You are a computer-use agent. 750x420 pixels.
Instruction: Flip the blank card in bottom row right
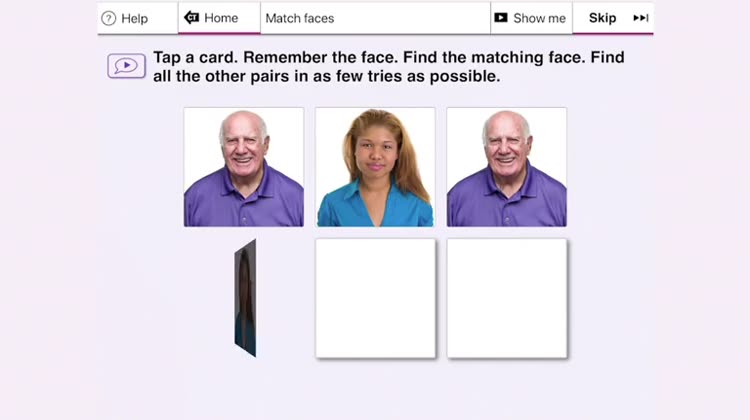[x=507, y=298]
